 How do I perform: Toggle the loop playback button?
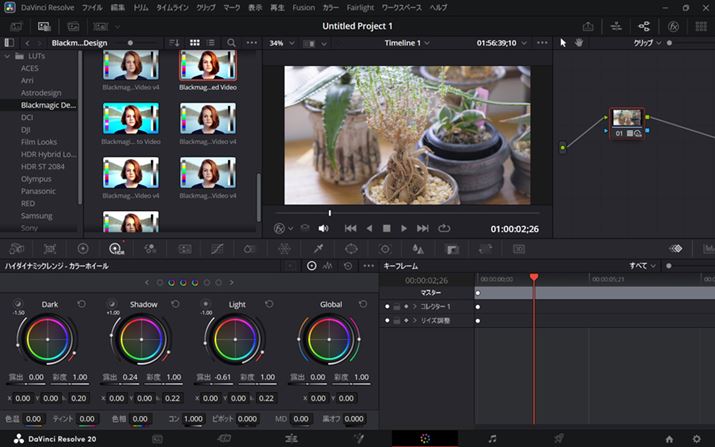pos(444,228)
